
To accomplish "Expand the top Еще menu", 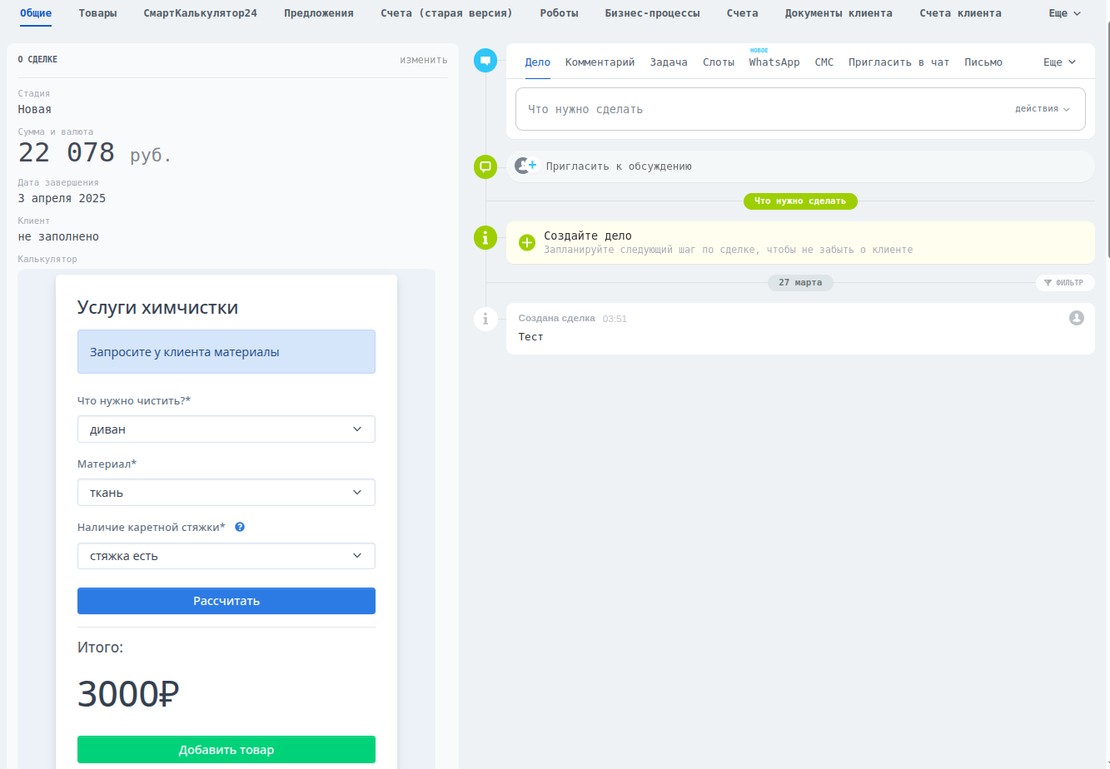I will point(1064,13).
